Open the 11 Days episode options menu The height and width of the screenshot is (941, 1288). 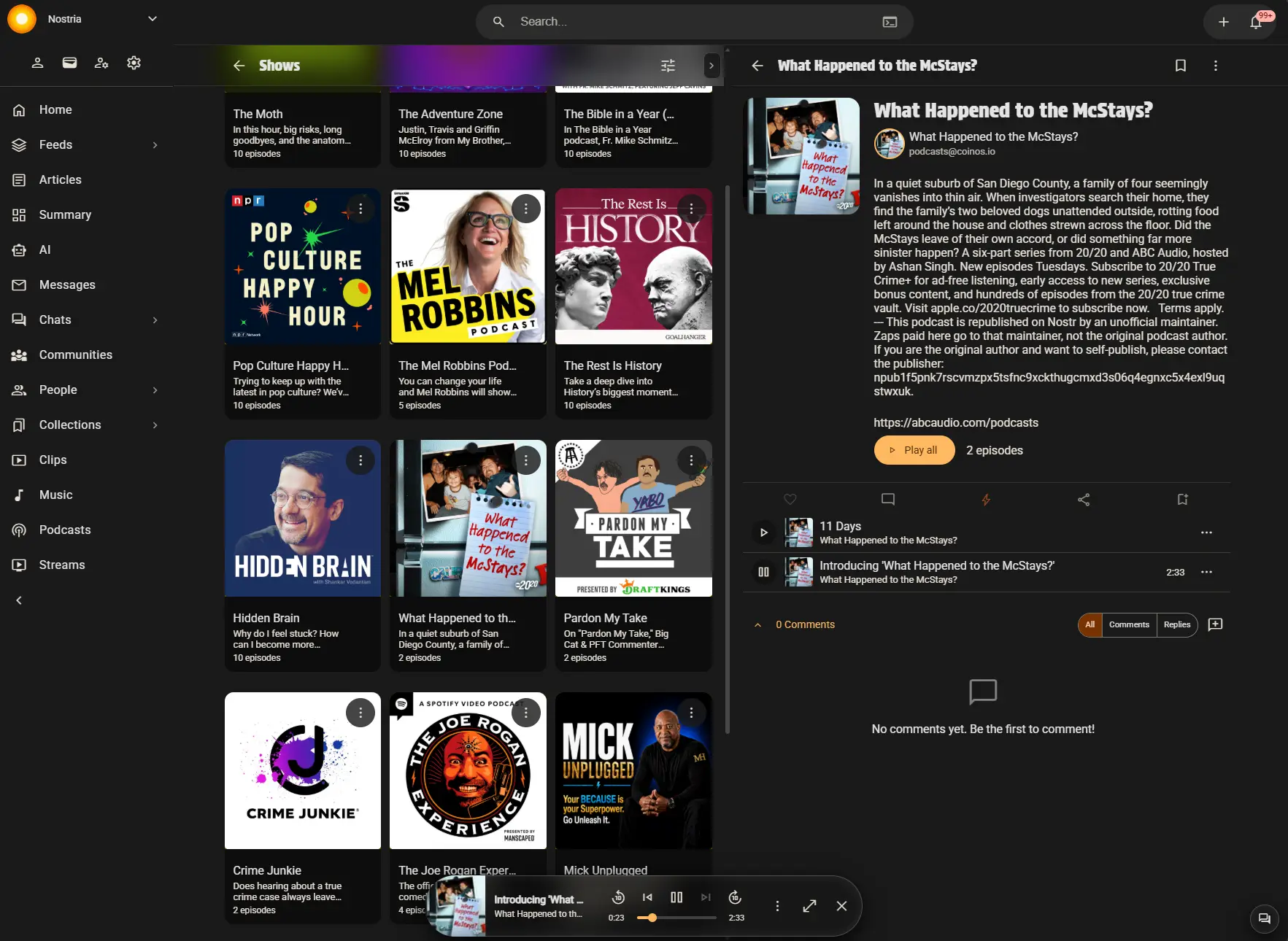coord(1206,533)
